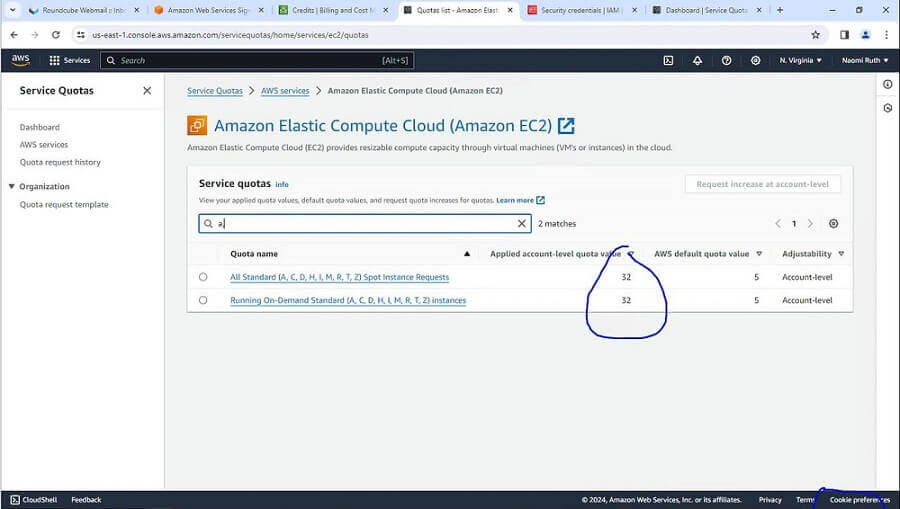This screenshot has height=509, width=900.
Task: Open Running On-Demand Standard instances quota
Action: point(348,300)
